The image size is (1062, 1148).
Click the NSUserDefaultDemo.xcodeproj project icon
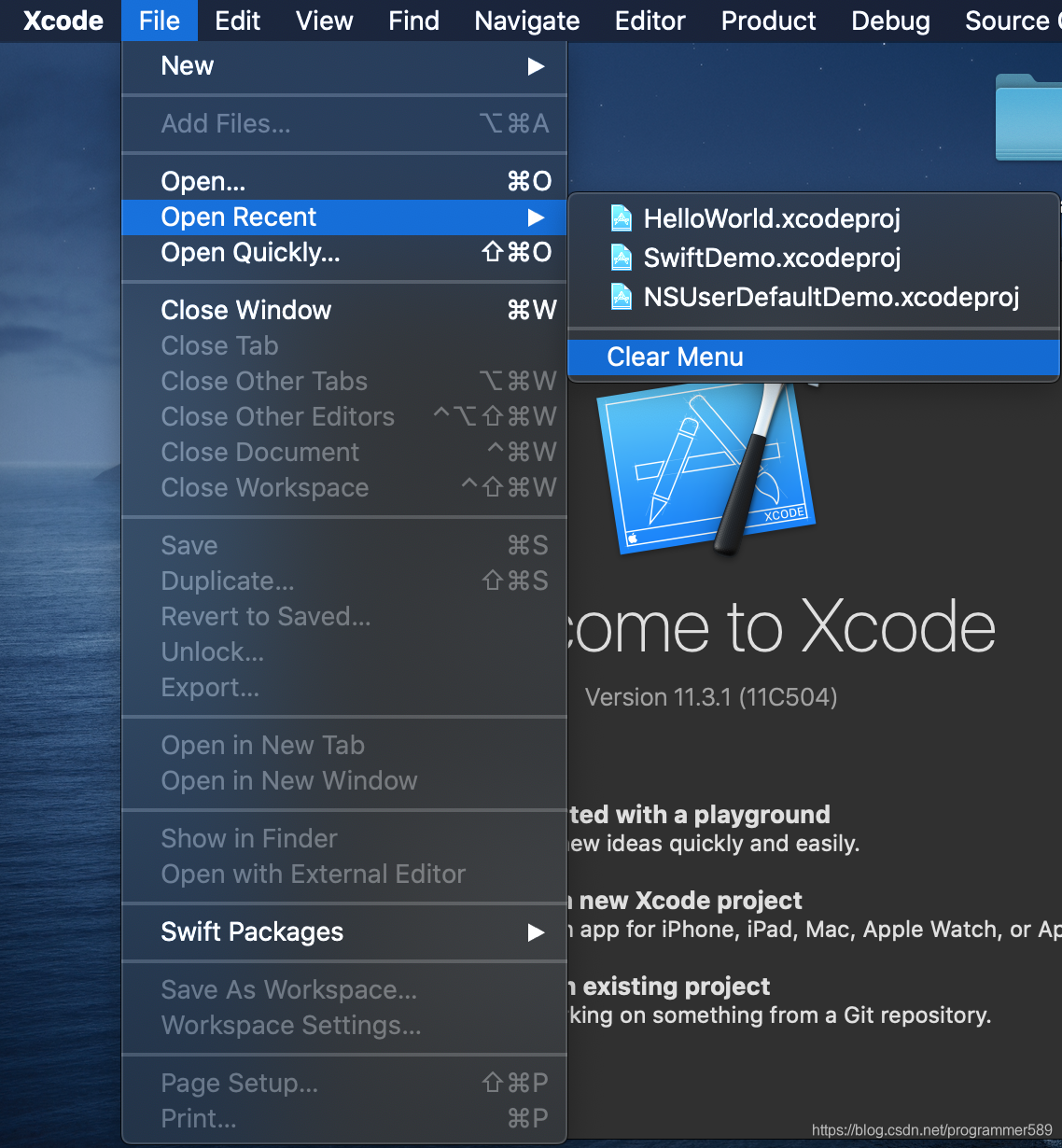(x=621, y=297)
